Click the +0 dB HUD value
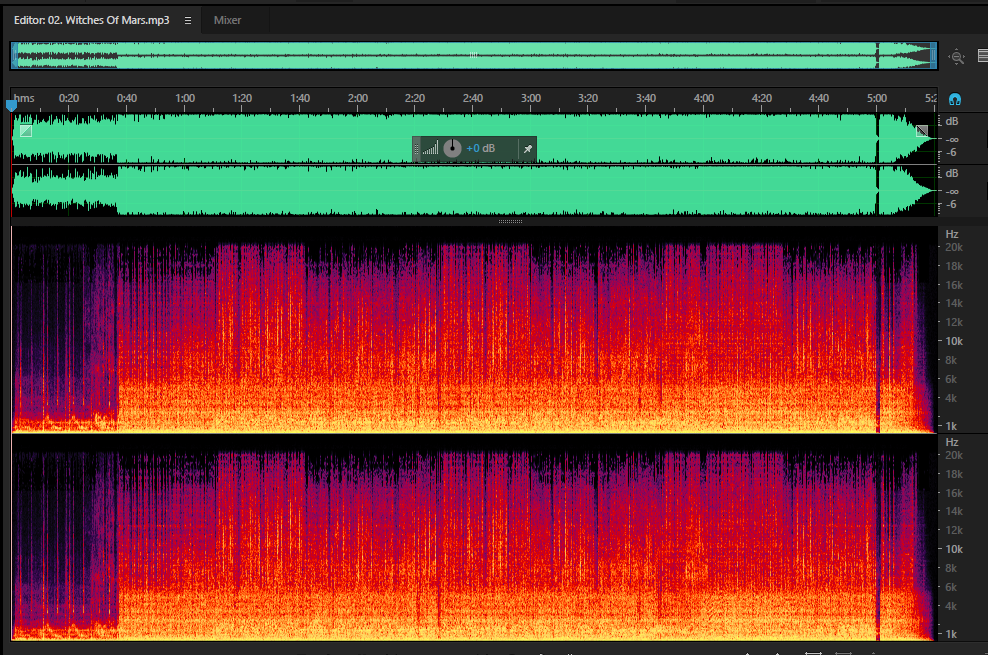Viewport: 988px width, 655px height. (480, 148)
